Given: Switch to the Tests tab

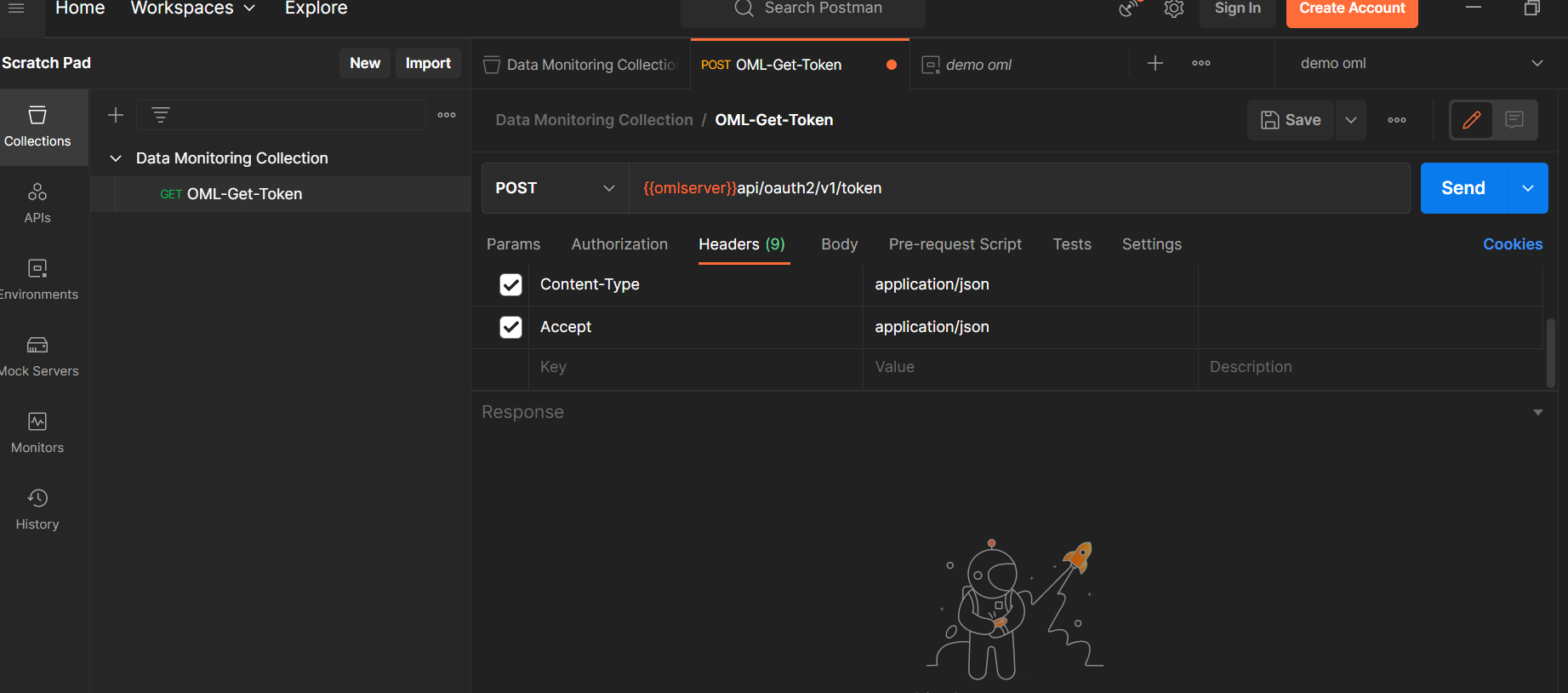Looking at the screenshot, I should coord(1072,244).
